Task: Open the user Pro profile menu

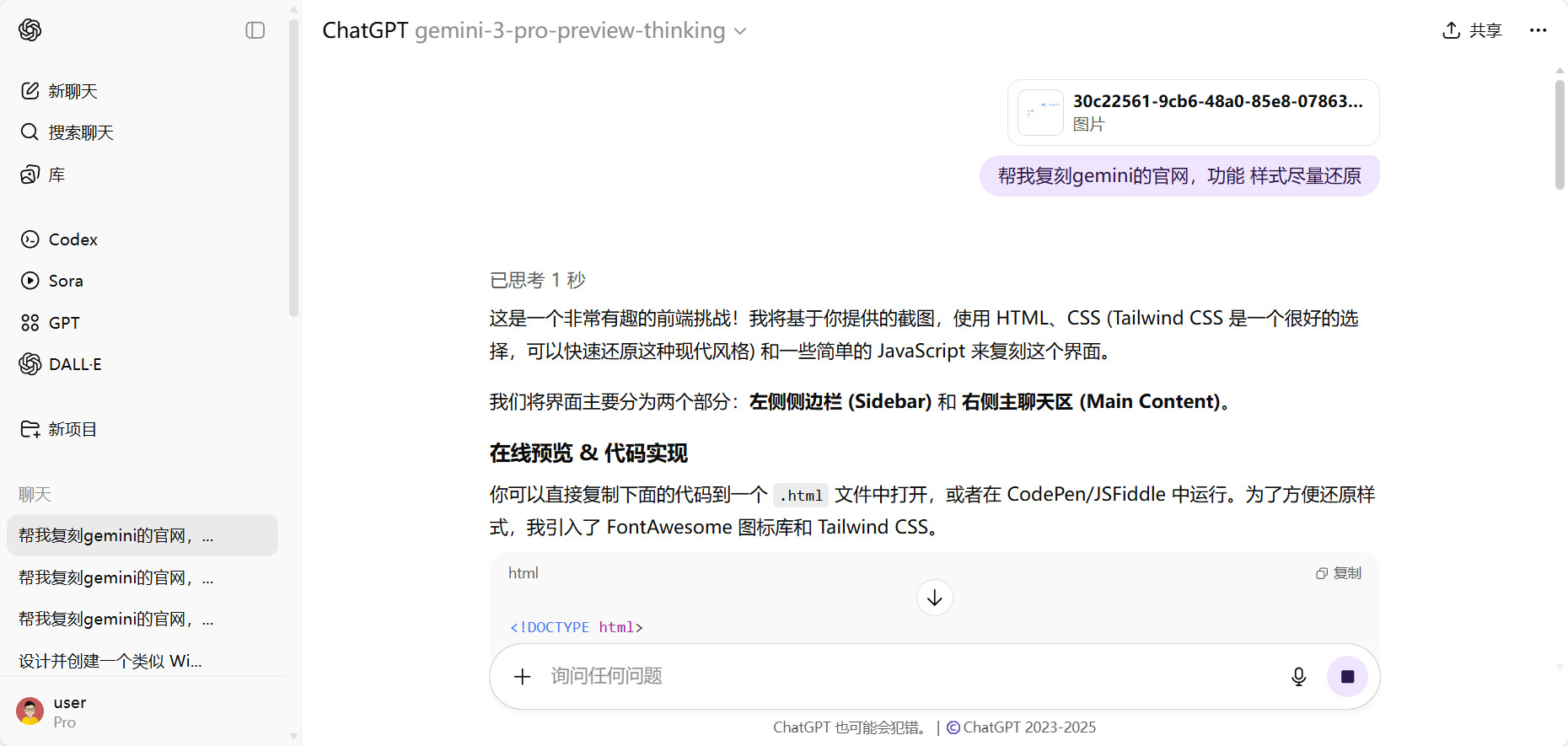Action: pos(143,712)
